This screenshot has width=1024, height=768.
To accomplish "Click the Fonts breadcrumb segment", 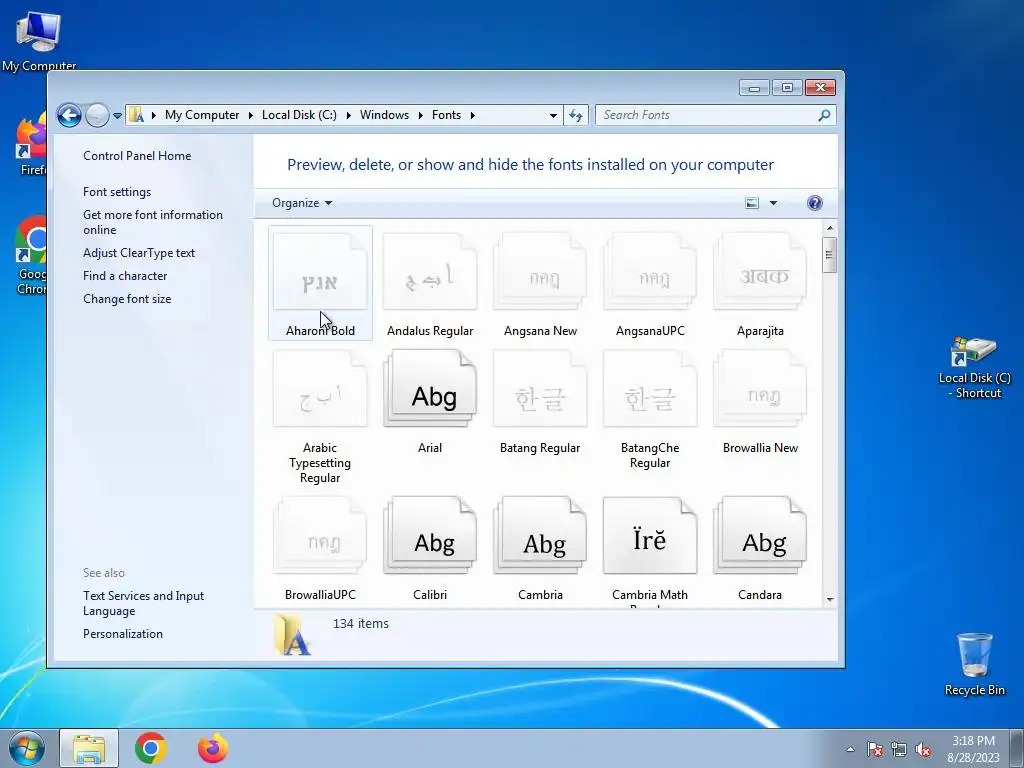I will 446,115.
